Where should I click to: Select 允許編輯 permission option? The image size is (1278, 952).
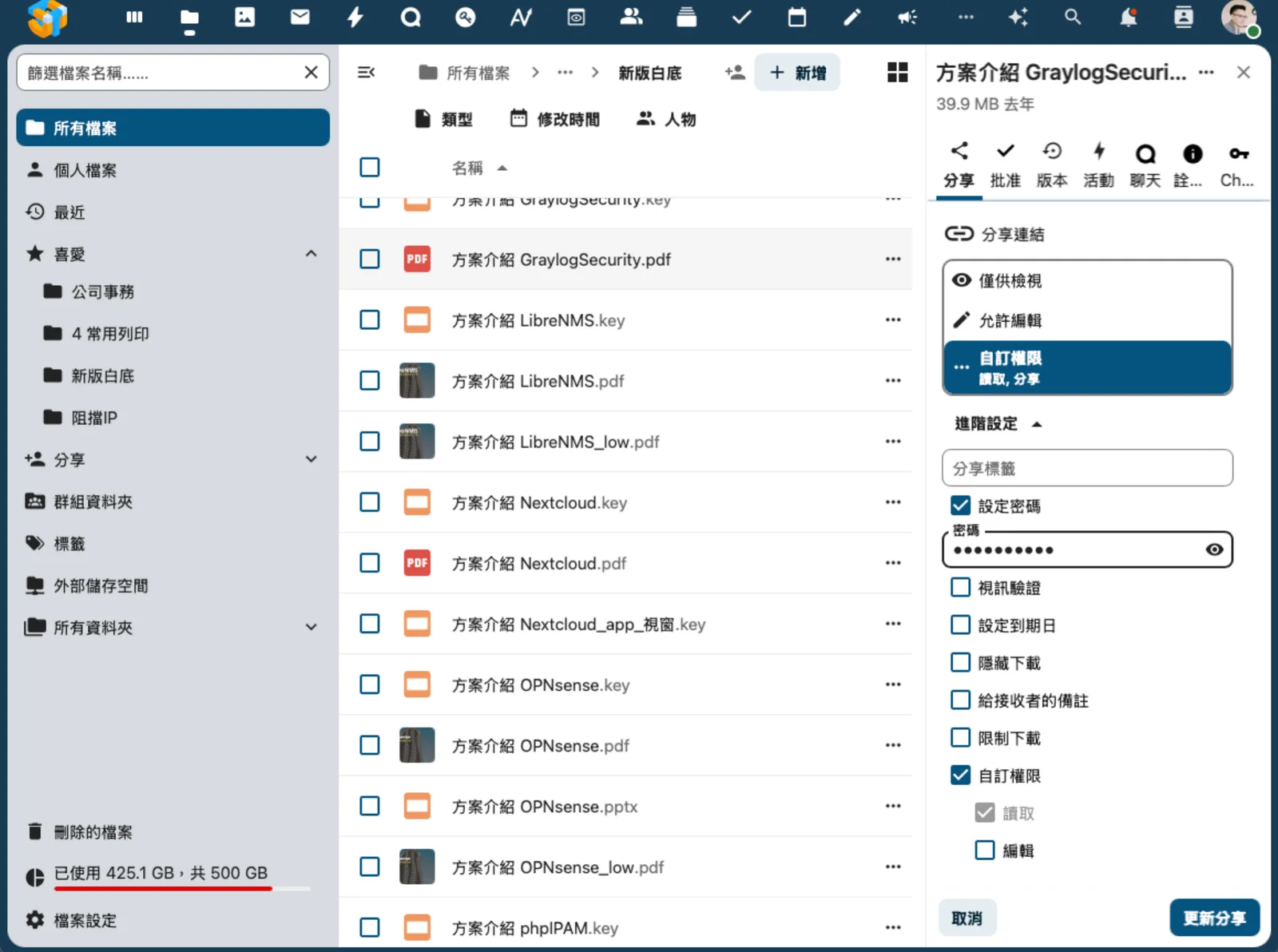tap(1087, 320)
